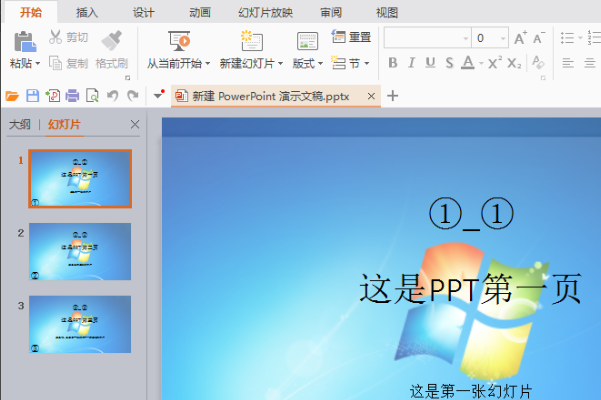Open clipboard group dialog launcher
The width and height of the screenshot is (601, 400).
128,78
